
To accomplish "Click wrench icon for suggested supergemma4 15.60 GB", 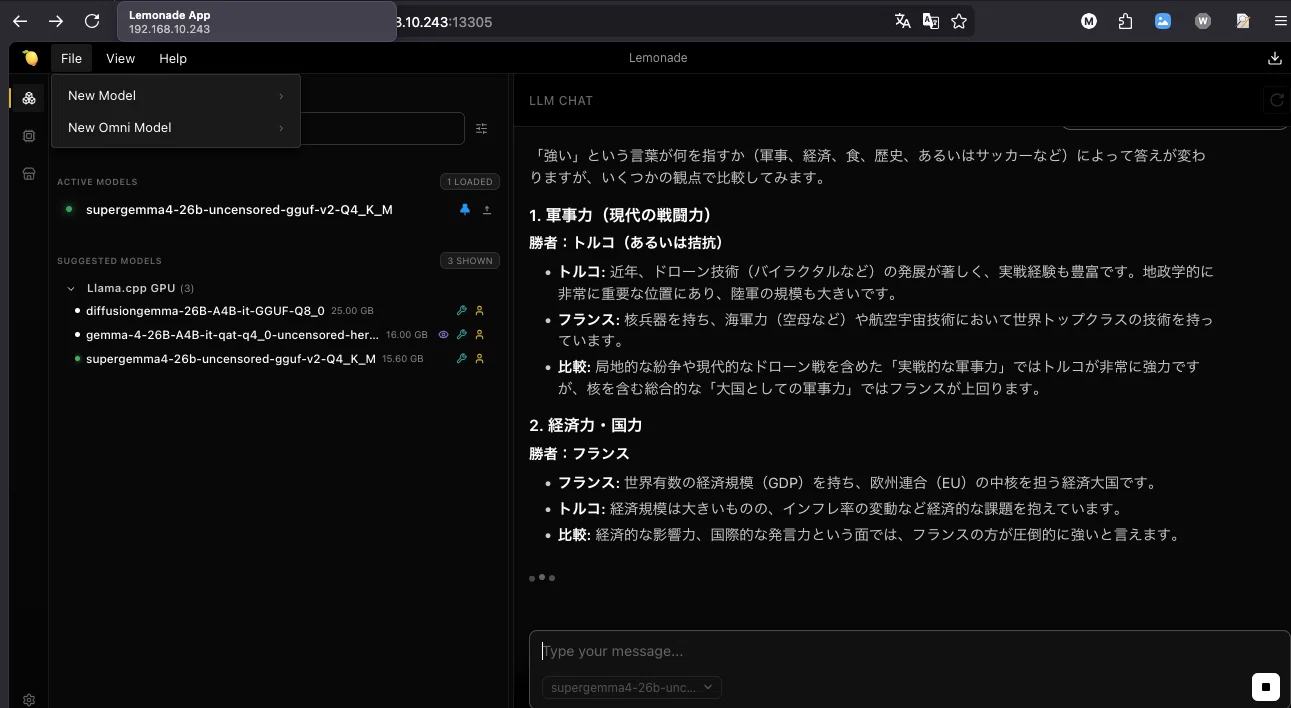I will click(x=461, y=359).
